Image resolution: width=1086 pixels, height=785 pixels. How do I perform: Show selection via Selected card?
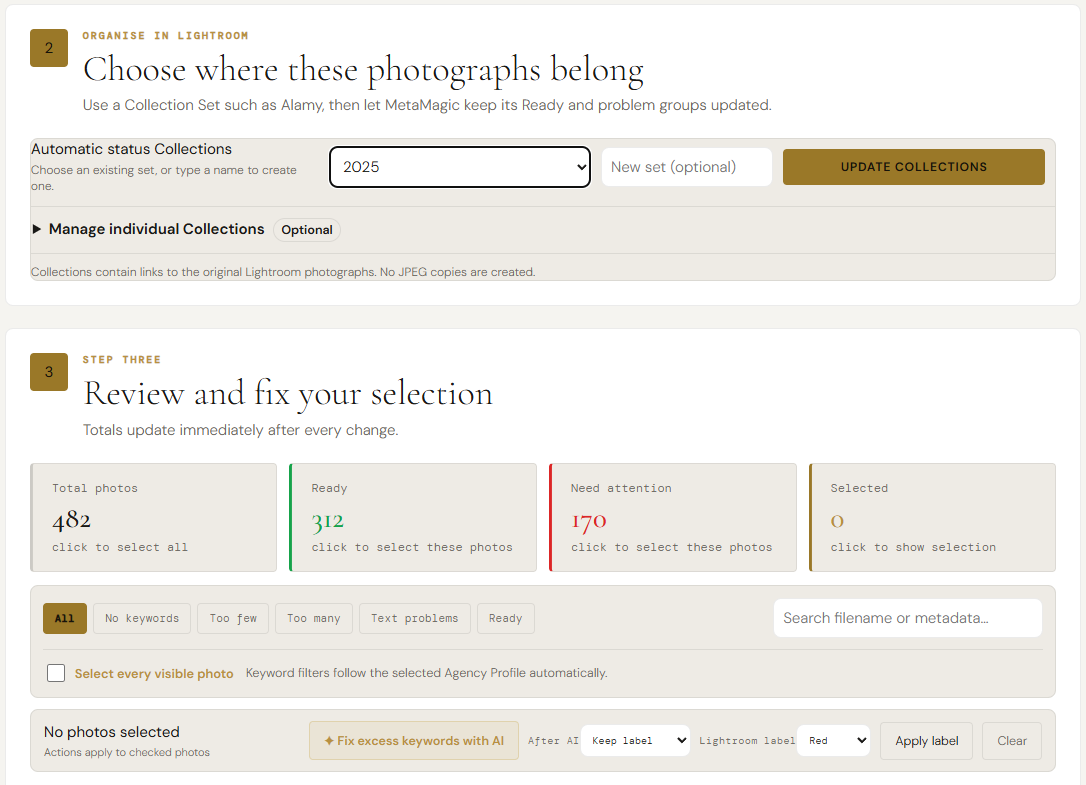coord(932,518)
